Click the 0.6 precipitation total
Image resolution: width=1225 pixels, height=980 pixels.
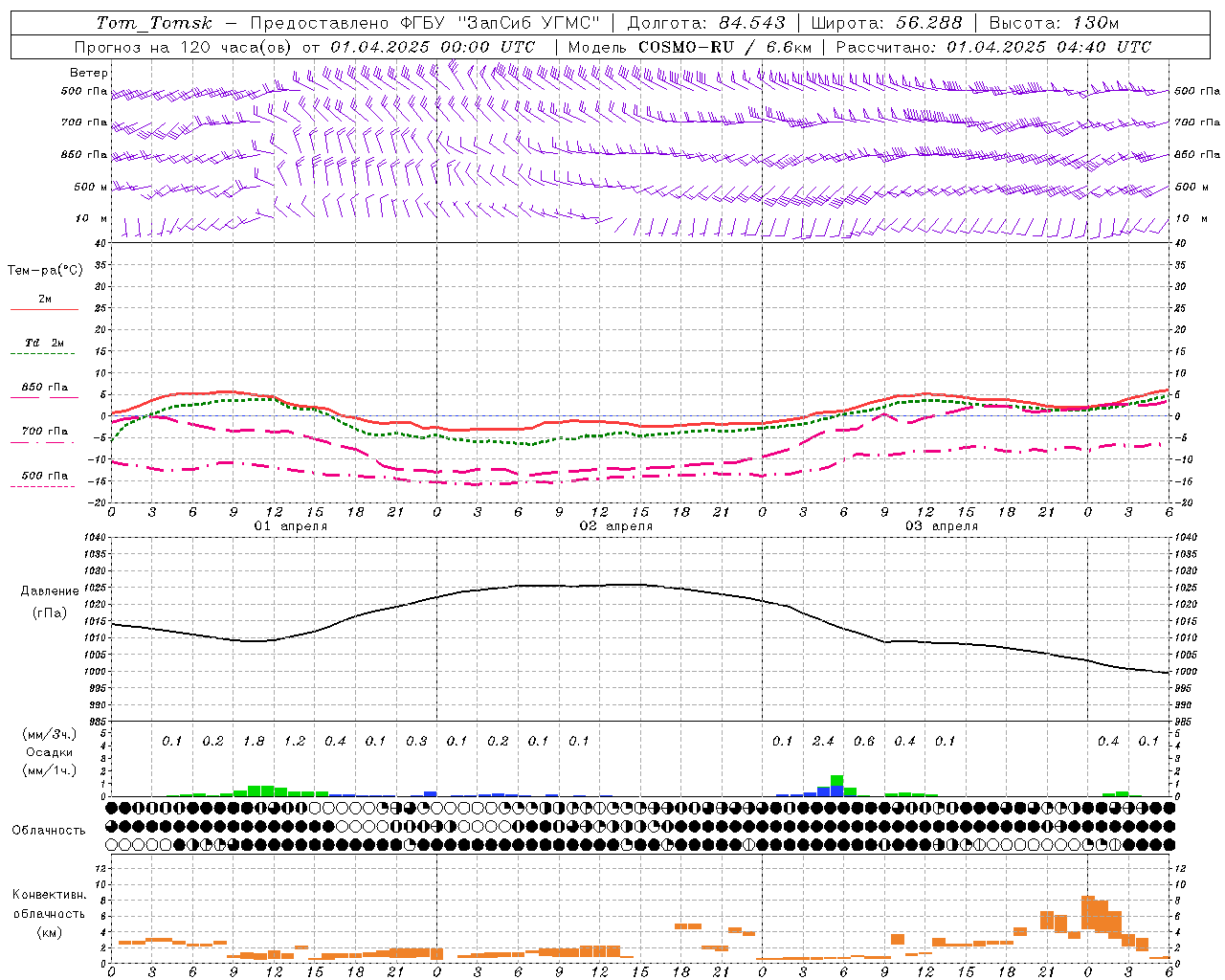coord(864,742)
